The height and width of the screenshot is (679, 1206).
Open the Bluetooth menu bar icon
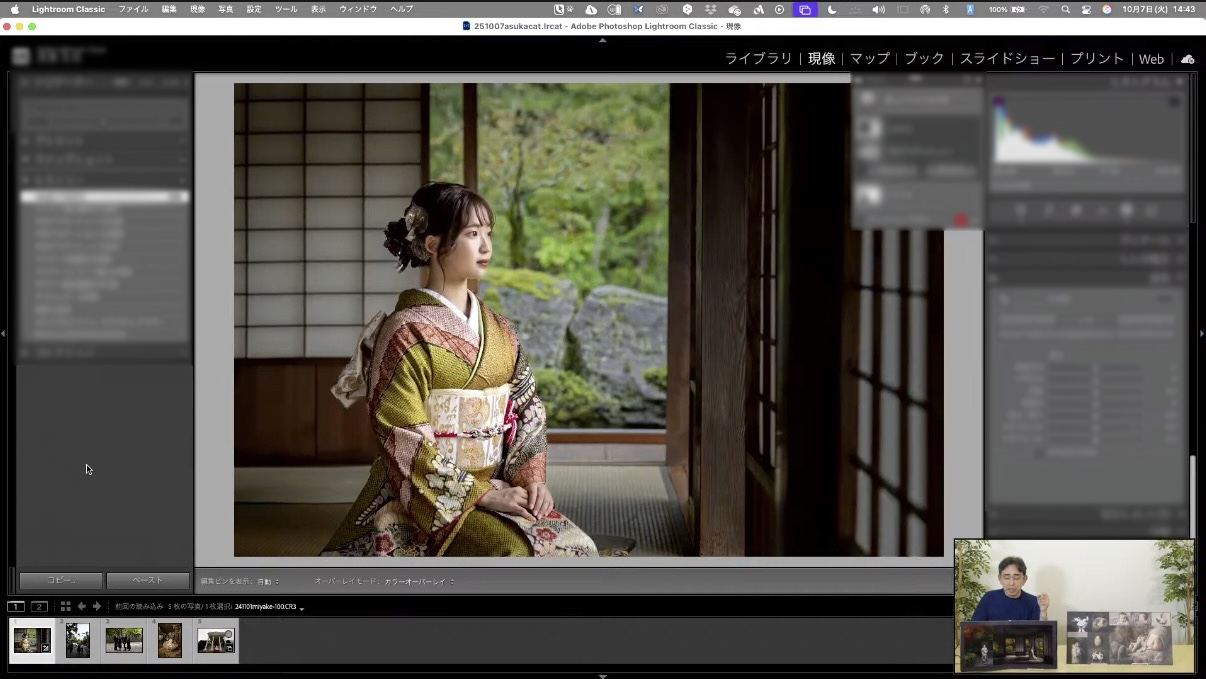click(x=946, y=9)
